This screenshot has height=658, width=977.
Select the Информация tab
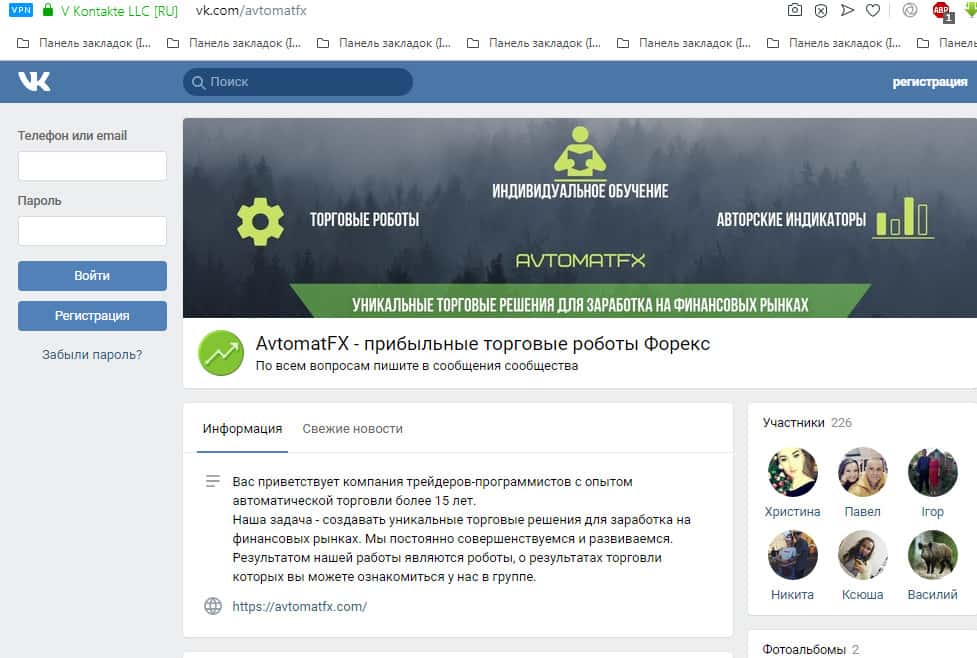(x=242, y=429)
